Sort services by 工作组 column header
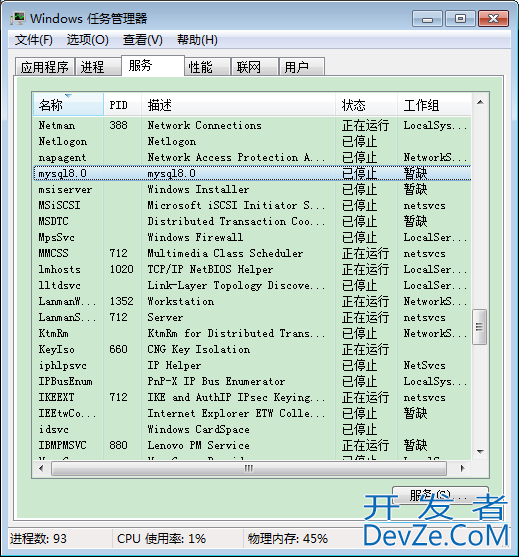This screenshot has height=557, width=519. (x=434, y=105)
